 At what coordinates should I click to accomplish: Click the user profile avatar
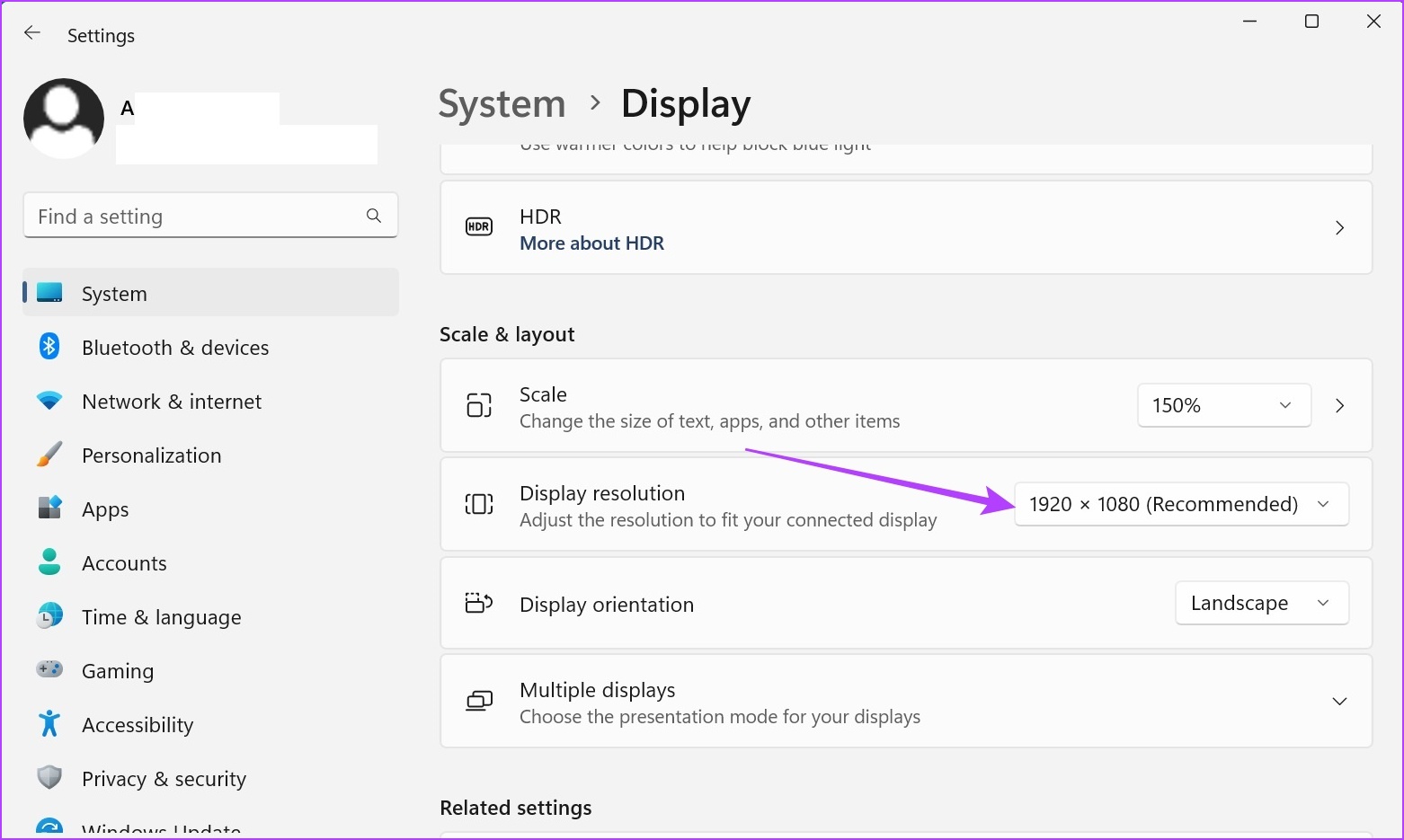point(64,119)
